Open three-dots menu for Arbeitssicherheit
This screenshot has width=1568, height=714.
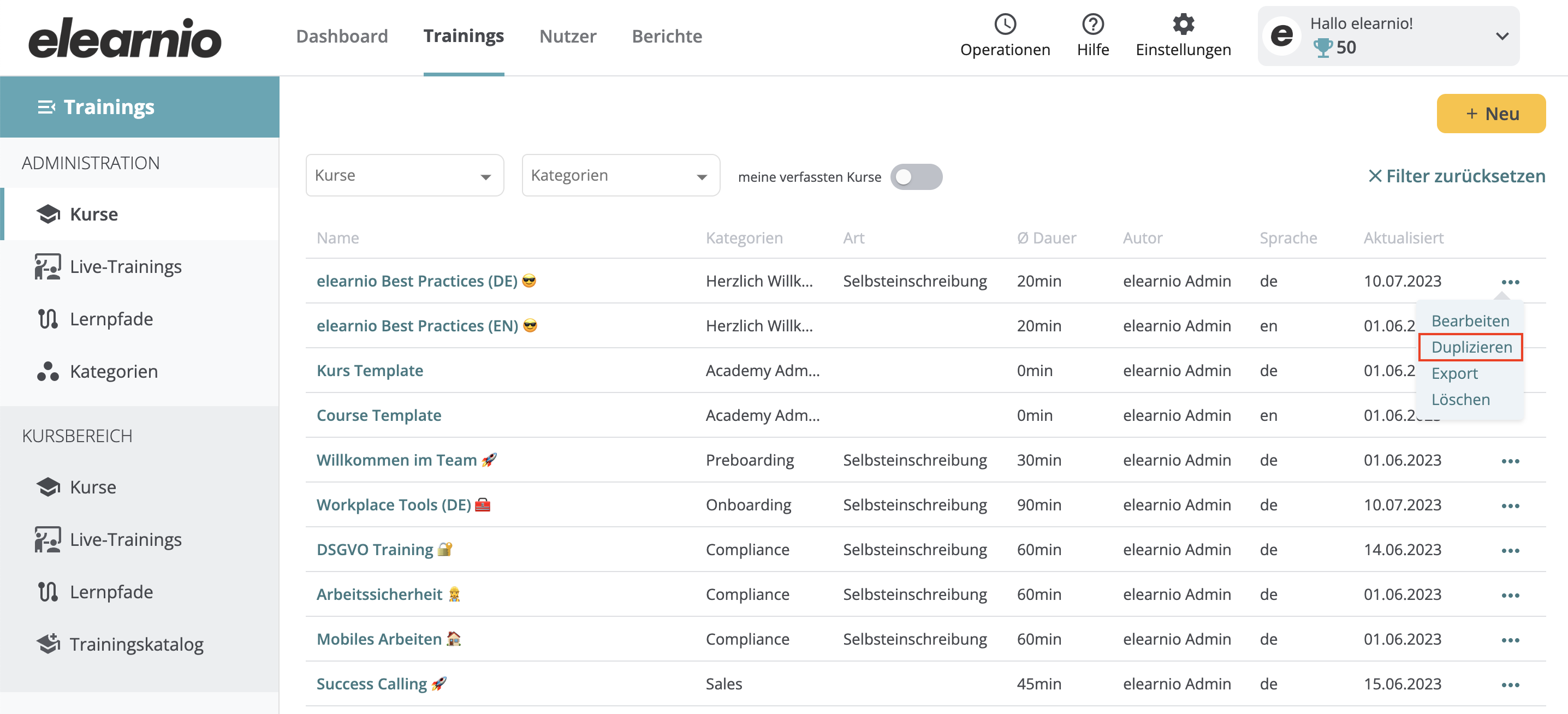(x=1510, y=596)
